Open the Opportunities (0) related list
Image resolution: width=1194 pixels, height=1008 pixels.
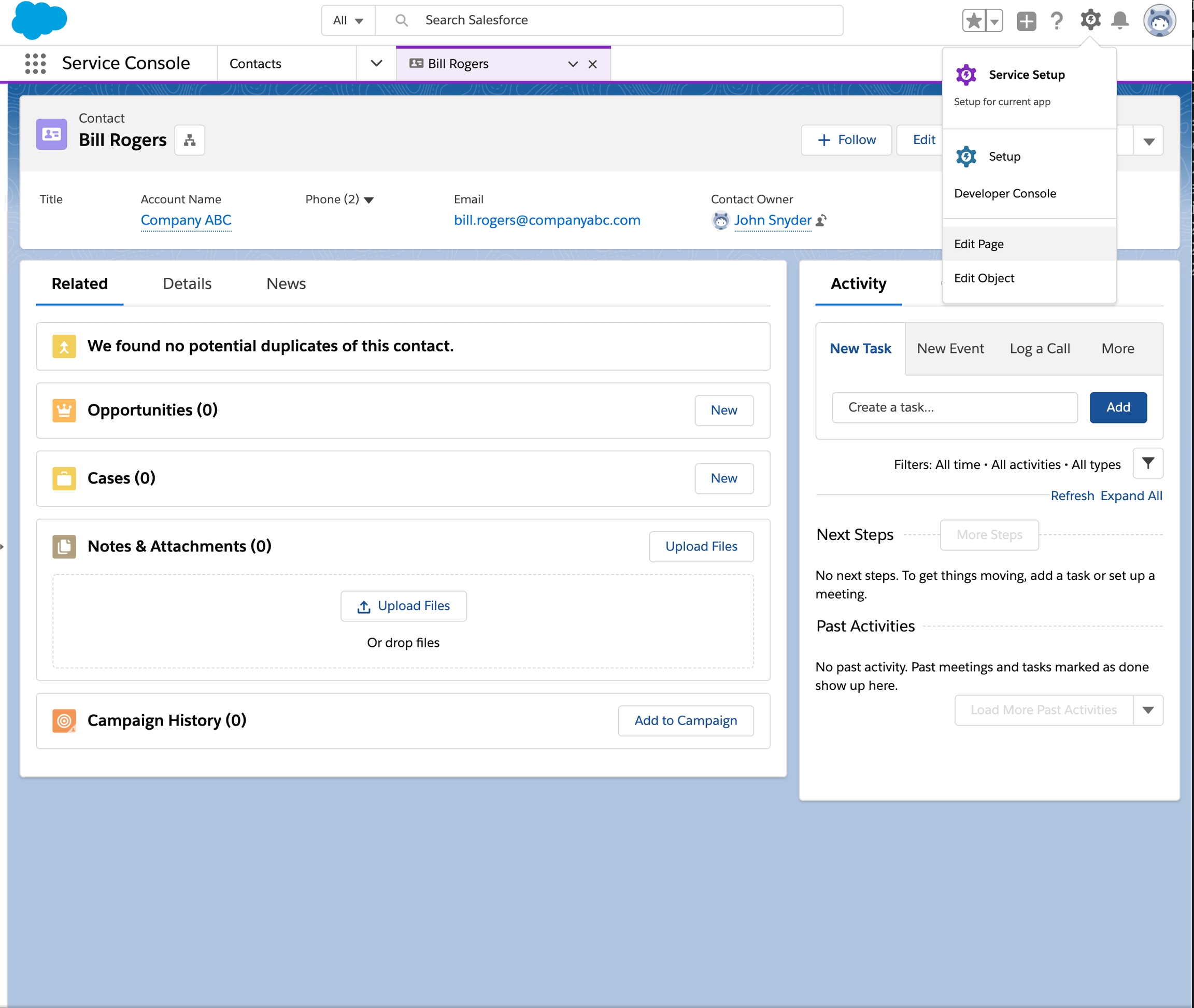[x=152, y=410]
